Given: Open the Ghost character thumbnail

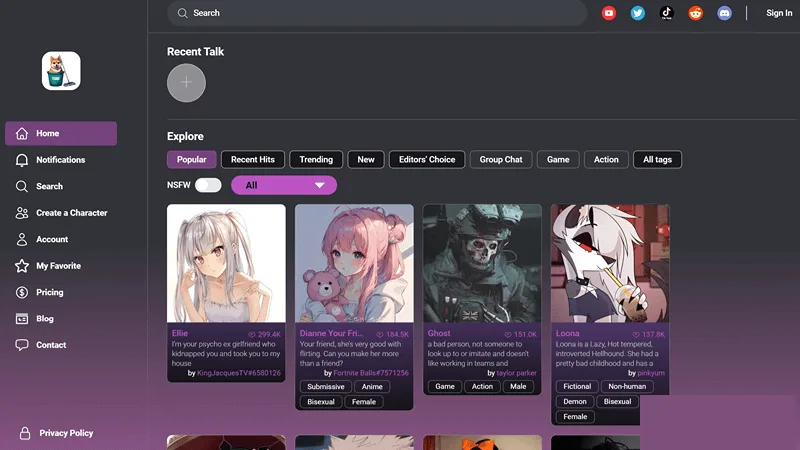Looking at the screenshot, I should click(482, 263).
